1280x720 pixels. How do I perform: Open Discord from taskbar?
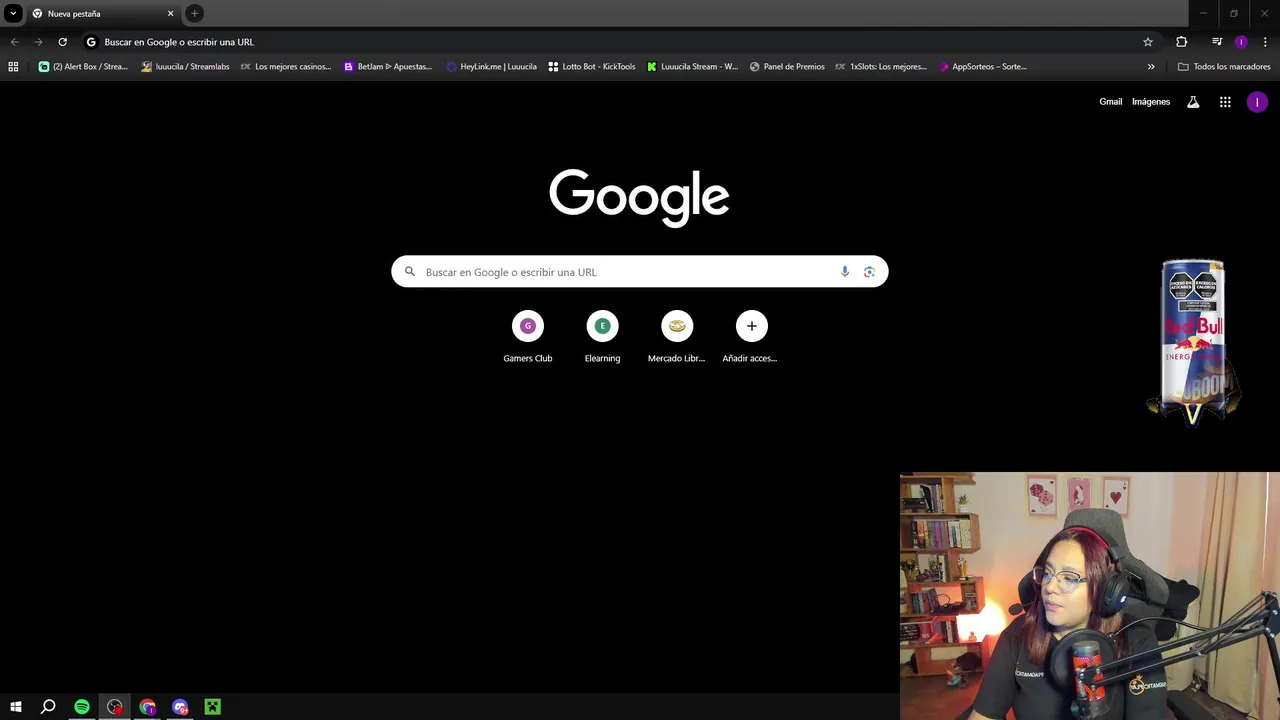[x=180, y=707]
